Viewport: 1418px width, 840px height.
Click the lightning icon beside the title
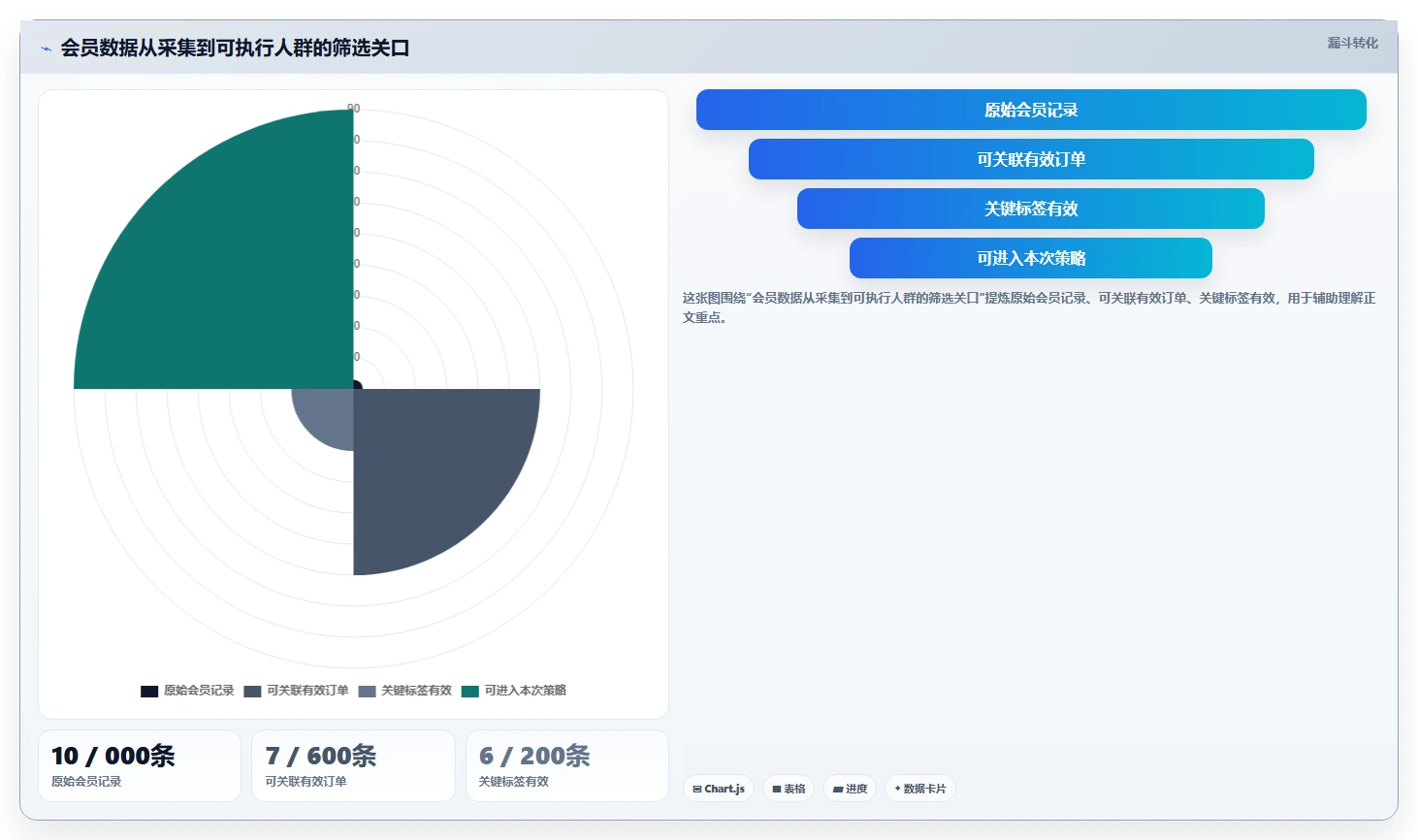coord(46,48)
